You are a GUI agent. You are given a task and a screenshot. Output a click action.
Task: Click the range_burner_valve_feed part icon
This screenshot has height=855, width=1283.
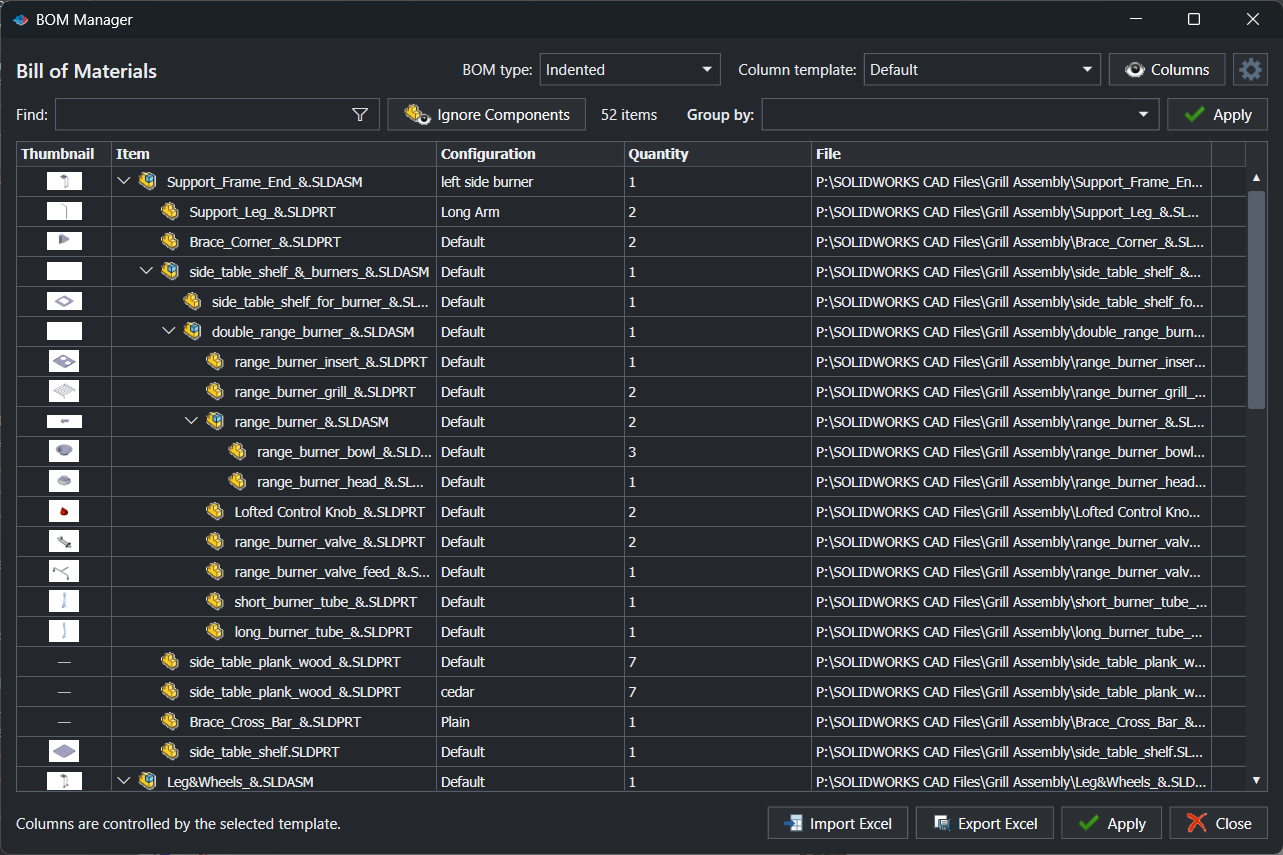(215, 572)
